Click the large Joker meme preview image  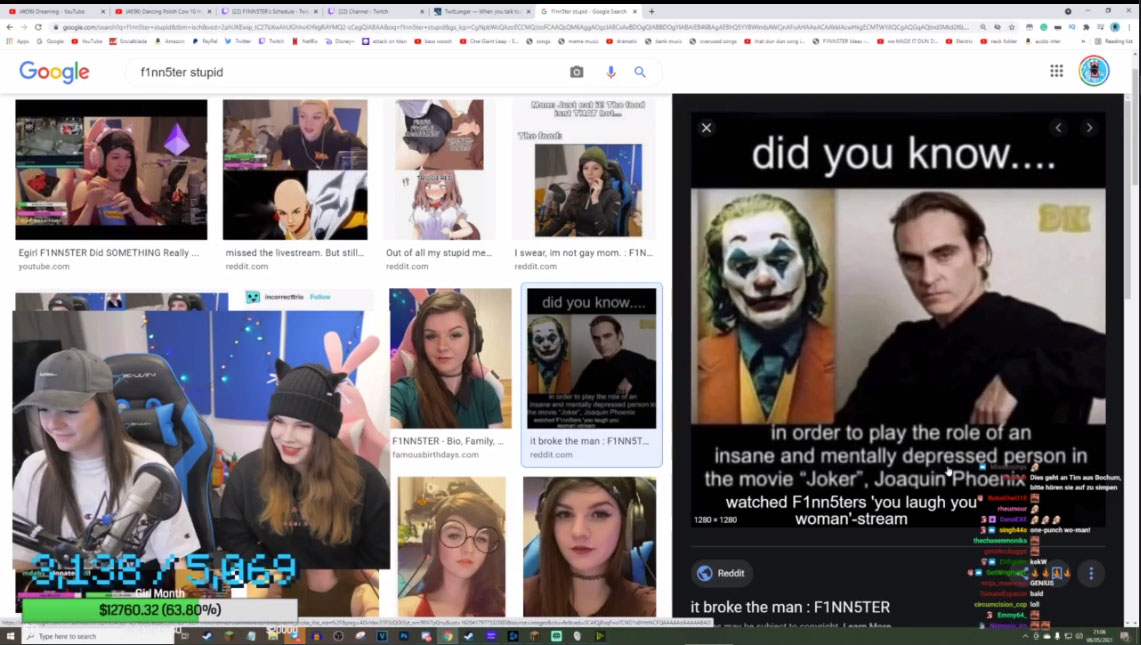coord(898,320)
